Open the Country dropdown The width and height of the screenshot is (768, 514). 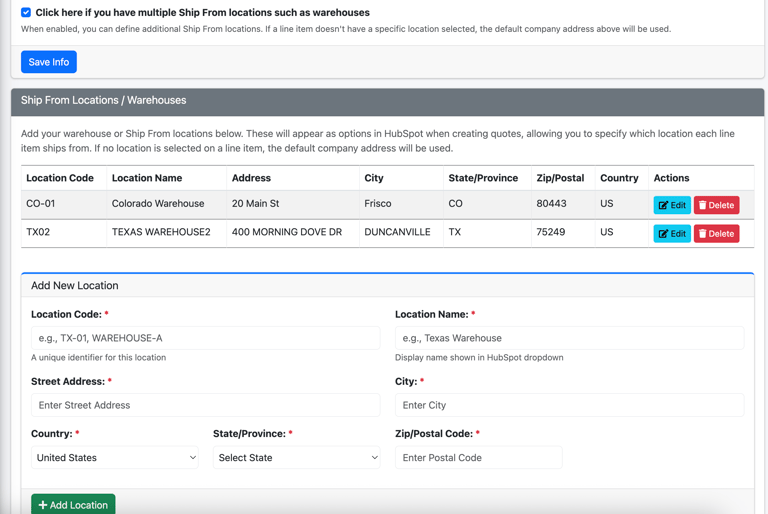(x=115, y=458)
